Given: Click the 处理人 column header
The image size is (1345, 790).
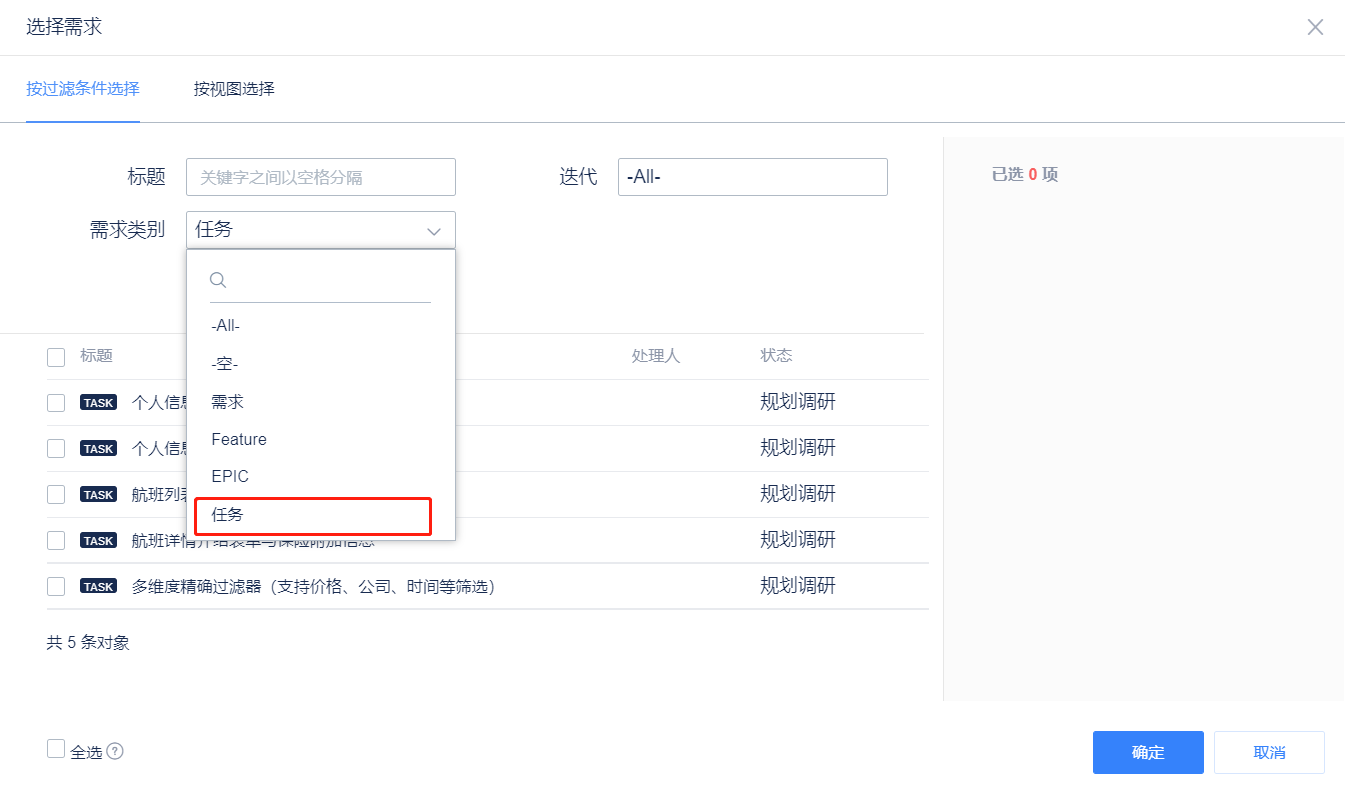Looking at the screenshot, I should pos(656,356).
